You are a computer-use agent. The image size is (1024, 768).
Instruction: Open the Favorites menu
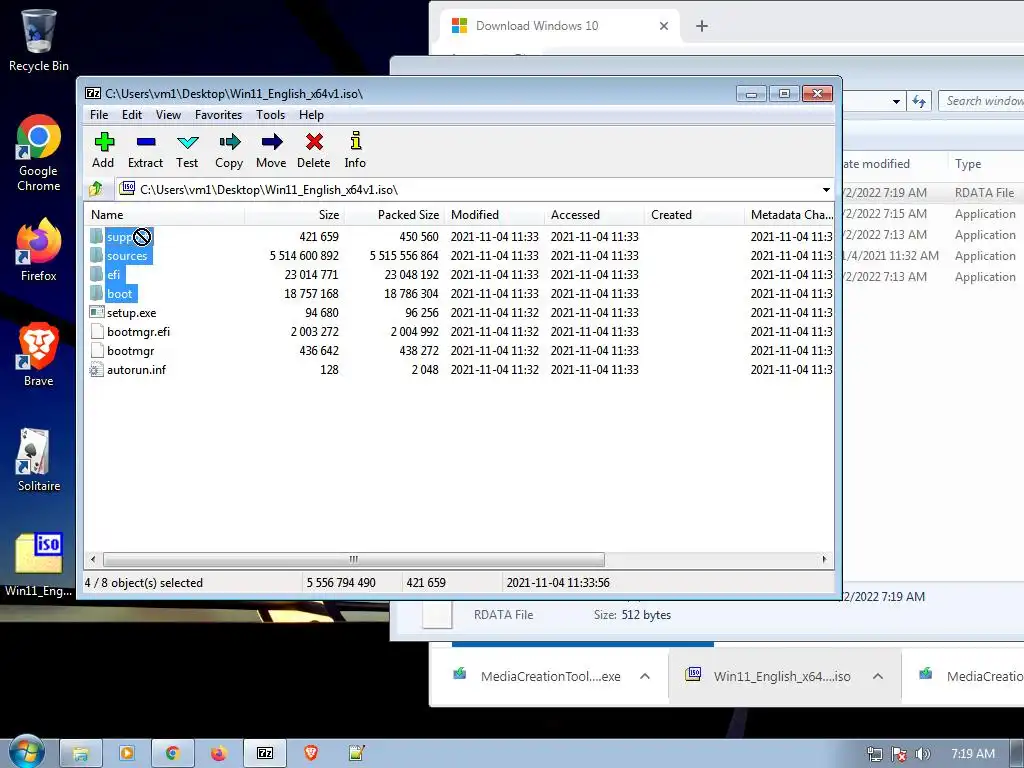click(x=219, y=115)
